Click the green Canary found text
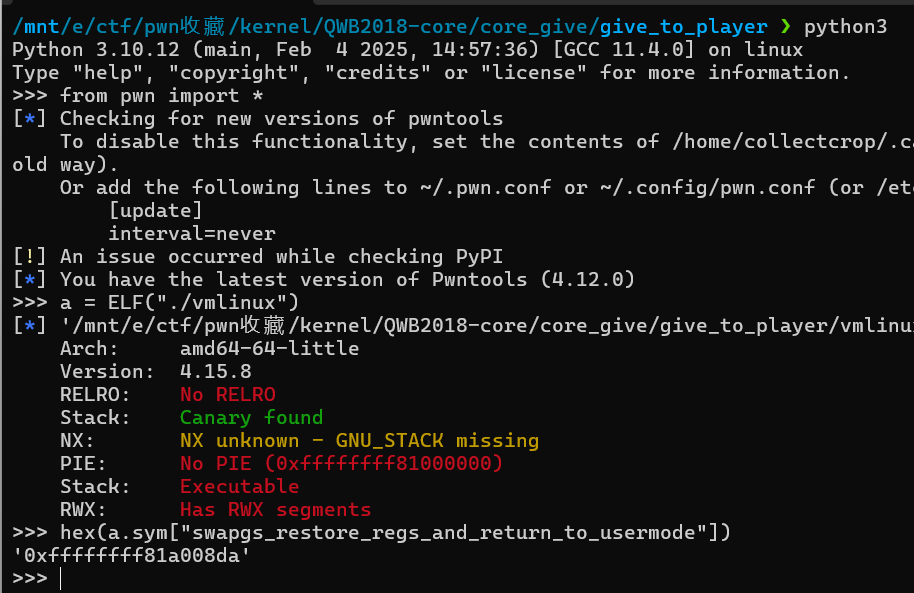The width and height of the screenshot is (914, 593). (x=251, y=418)
